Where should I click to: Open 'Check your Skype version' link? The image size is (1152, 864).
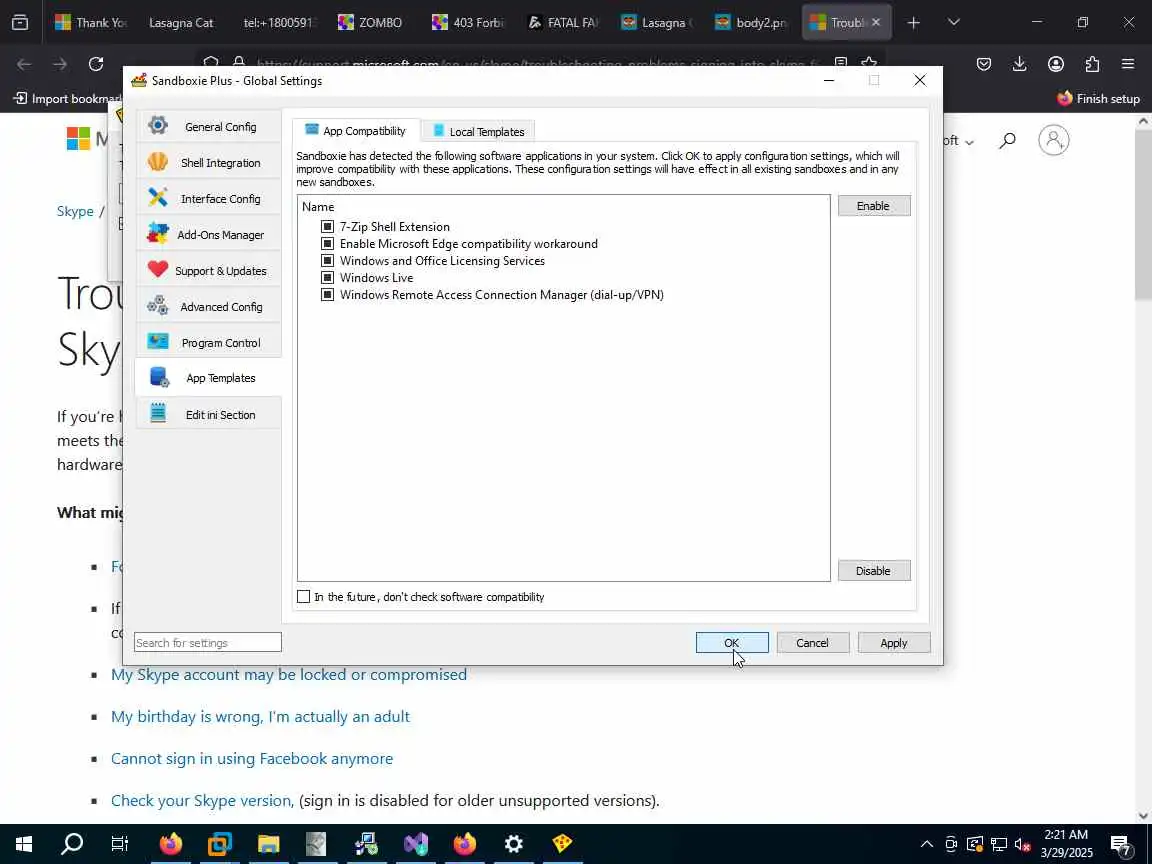pos(201,800)
